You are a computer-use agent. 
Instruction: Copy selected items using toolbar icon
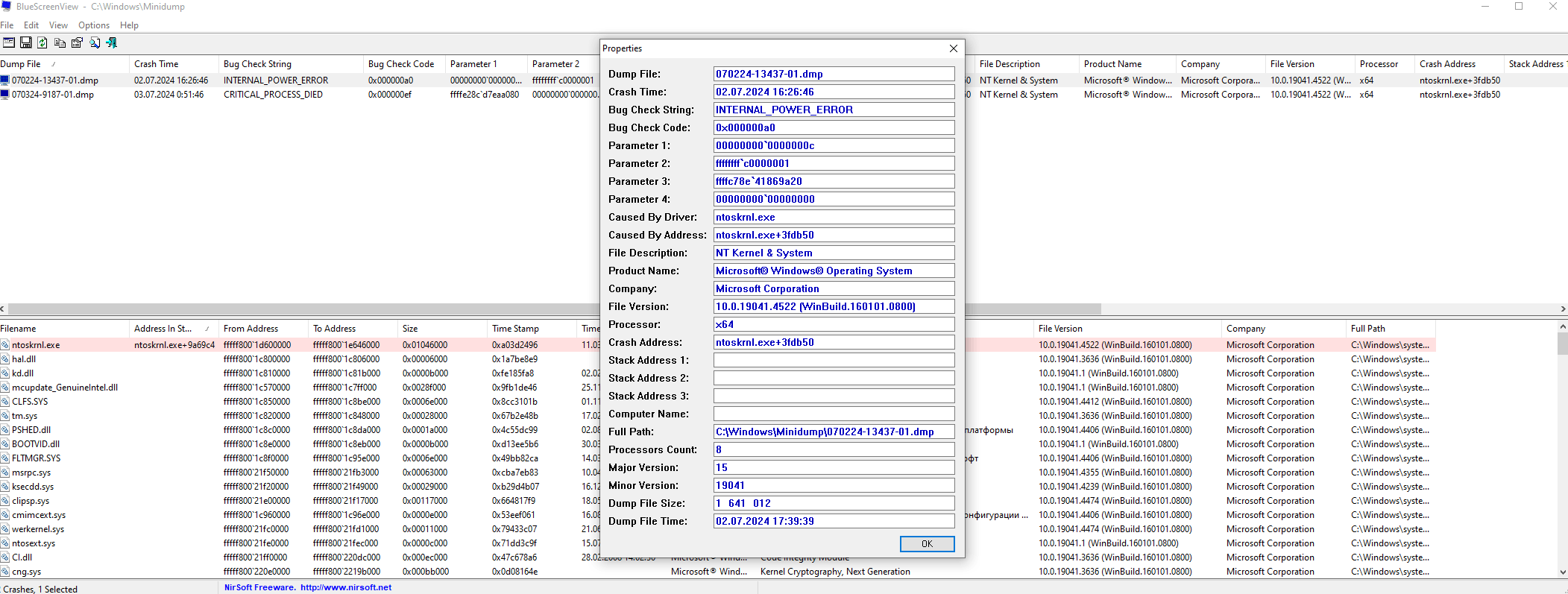point(60,43)
